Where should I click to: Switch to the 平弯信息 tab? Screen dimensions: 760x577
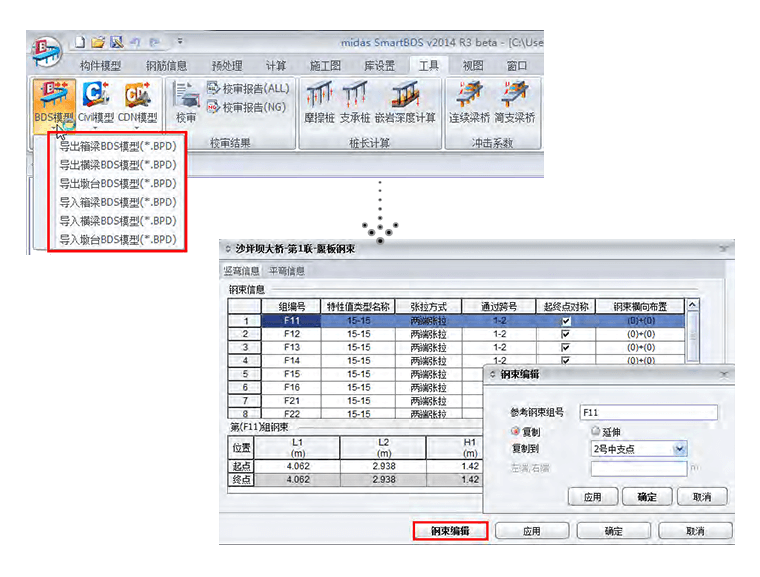click(x=286, y=271)
